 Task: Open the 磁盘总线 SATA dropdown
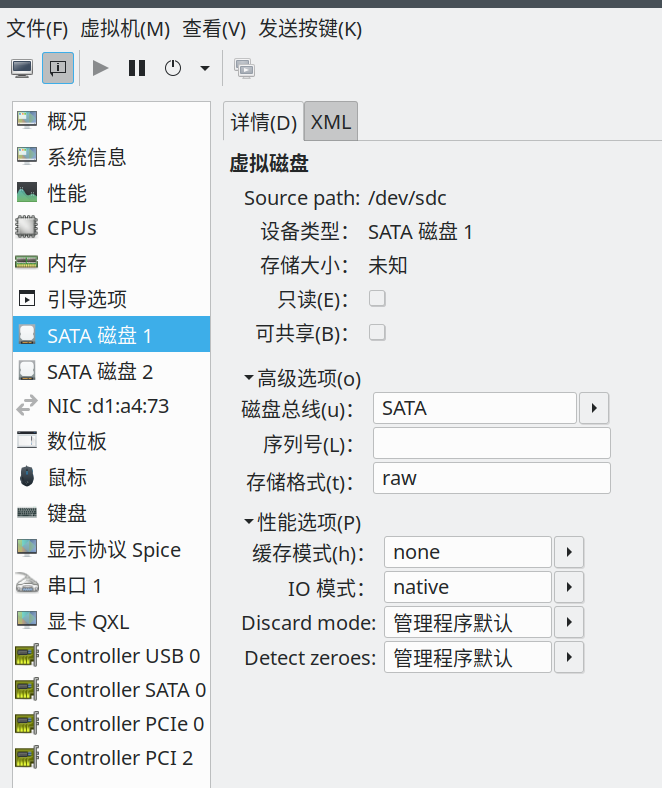tap(594, 408)
